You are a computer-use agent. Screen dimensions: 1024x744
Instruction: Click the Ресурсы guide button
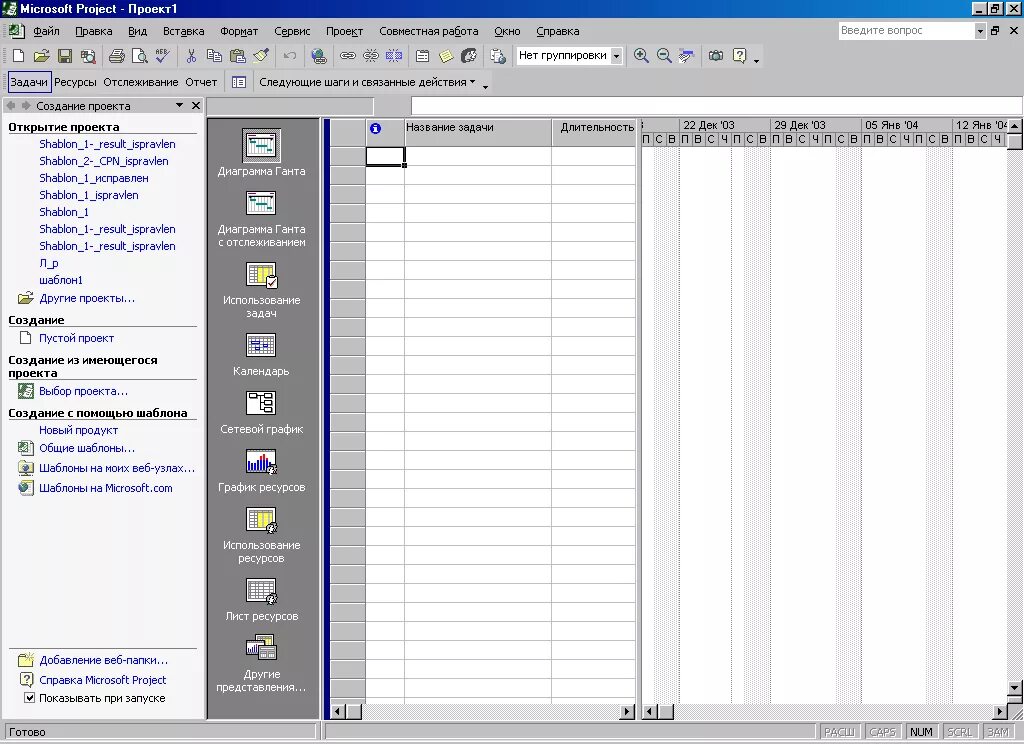click(75, 82)
